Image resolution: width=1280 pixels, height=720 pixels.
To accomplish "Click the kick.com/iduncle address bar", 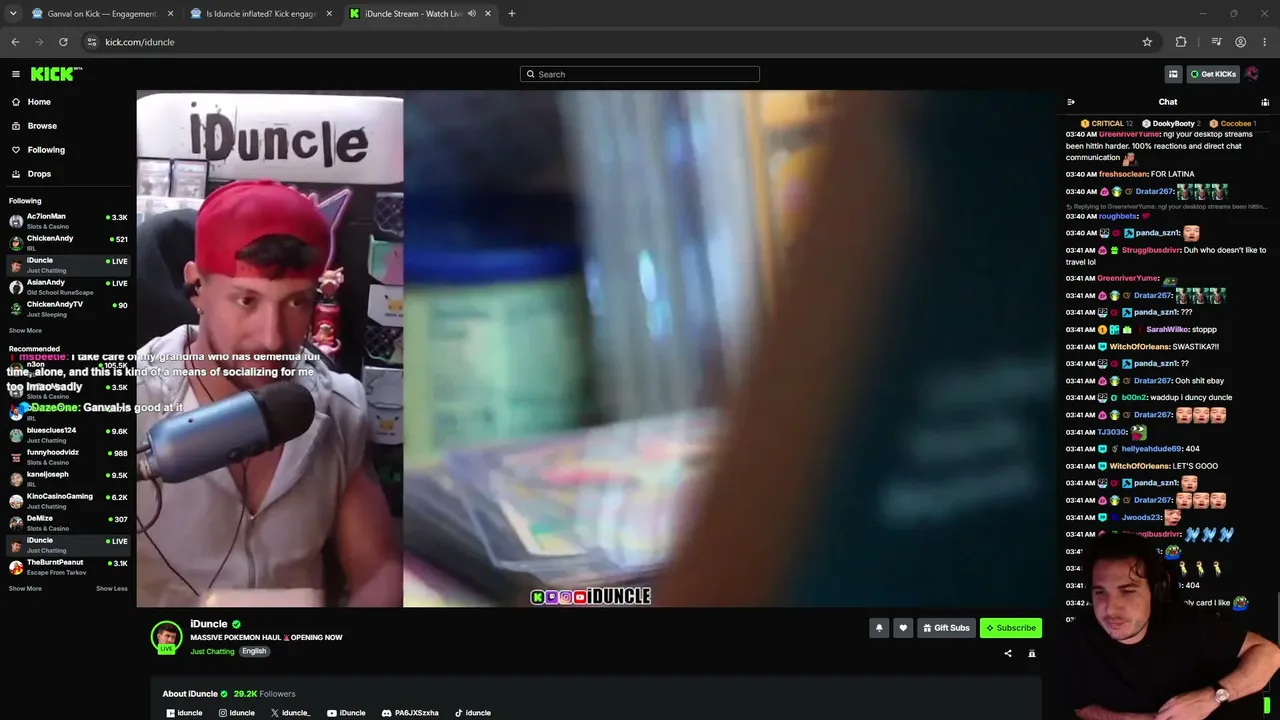I will [620, 42].
